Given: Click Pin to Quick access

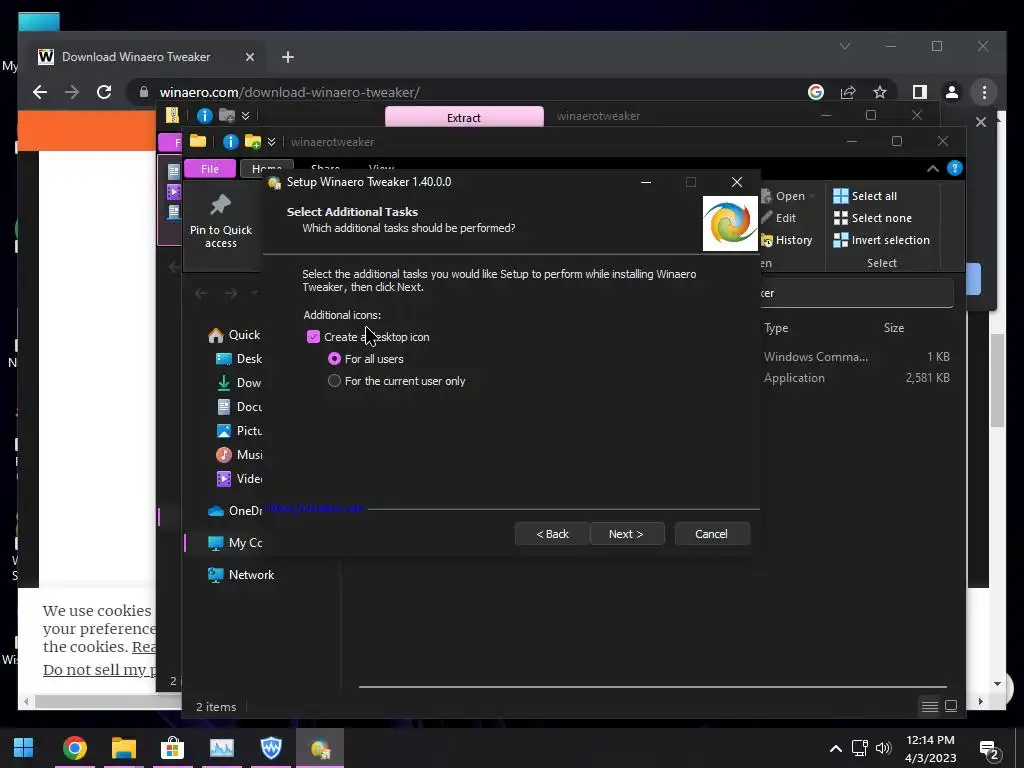Looking at the screenshot, I should [221, 222].
